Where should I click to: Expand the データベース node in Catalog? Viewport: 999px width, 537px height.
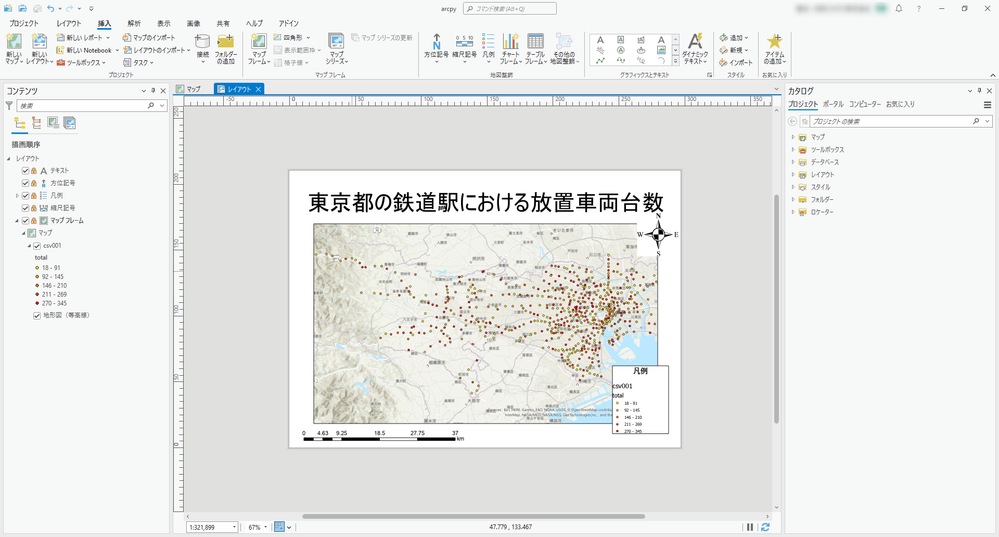(x=792, y=162)
